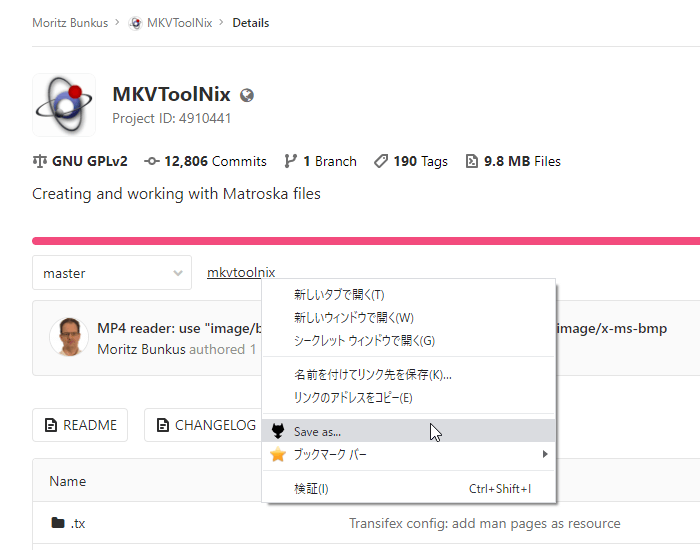The width and height of the screenshot is (700, 550).
Task: Select シークレット ウィンドウで開く(G) menu entry
Action: (x=408, y=341)
